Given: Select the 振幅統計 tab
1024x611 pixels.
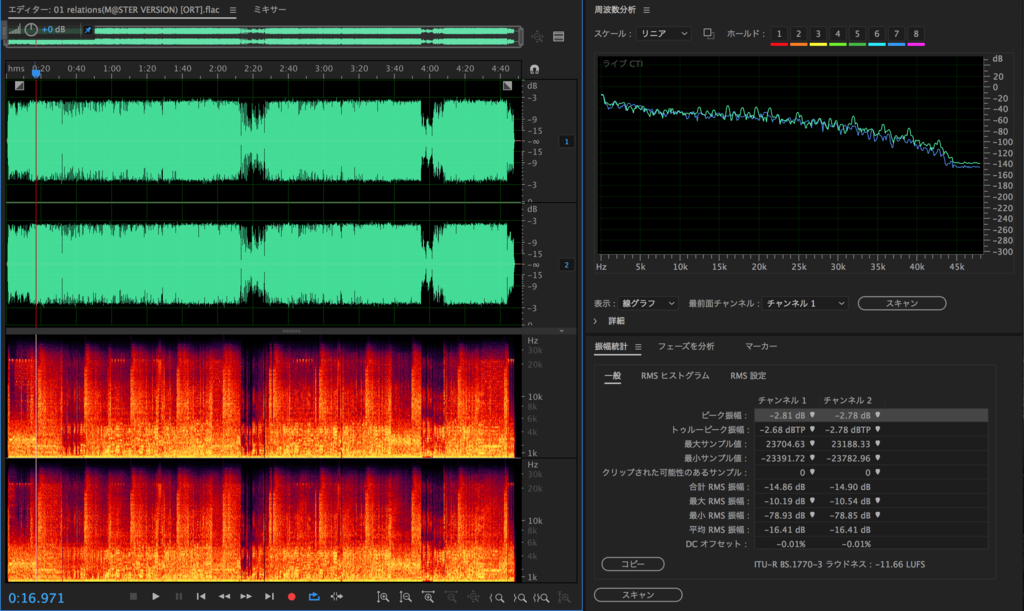Looking at the screenshot, I should tap(611, 347).
